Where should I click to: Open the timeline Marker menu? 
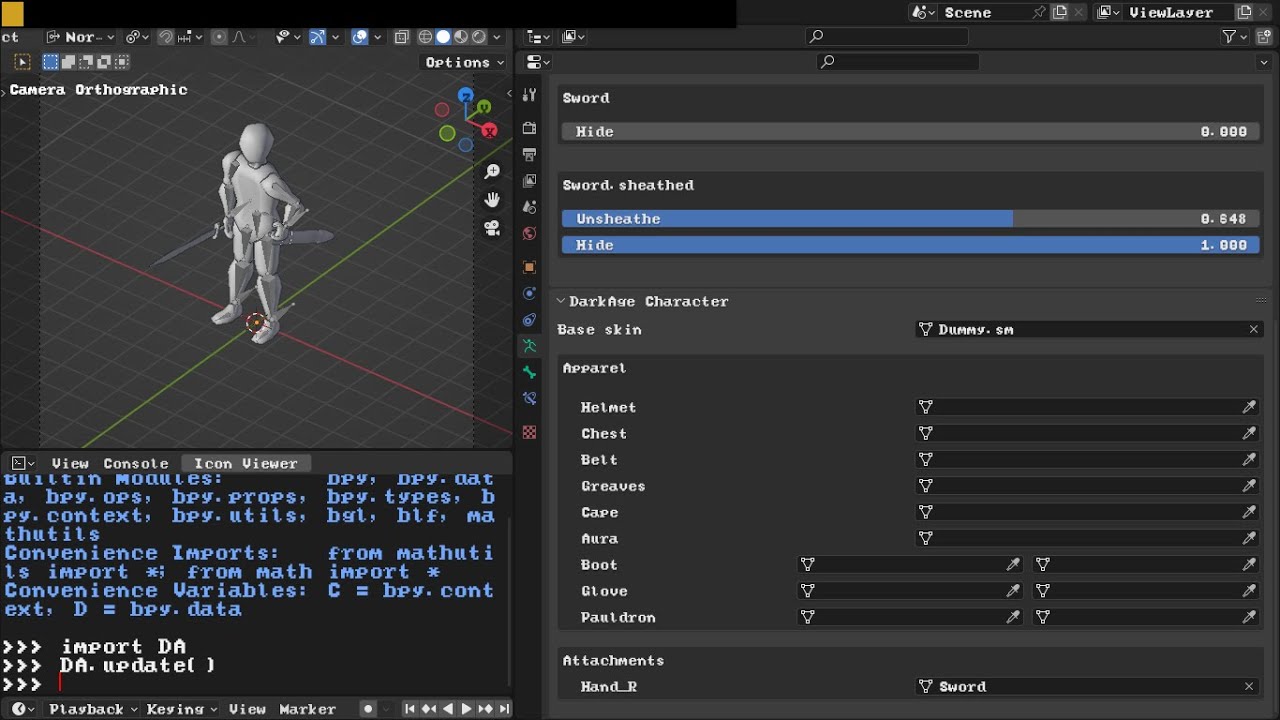pos(307,709)
